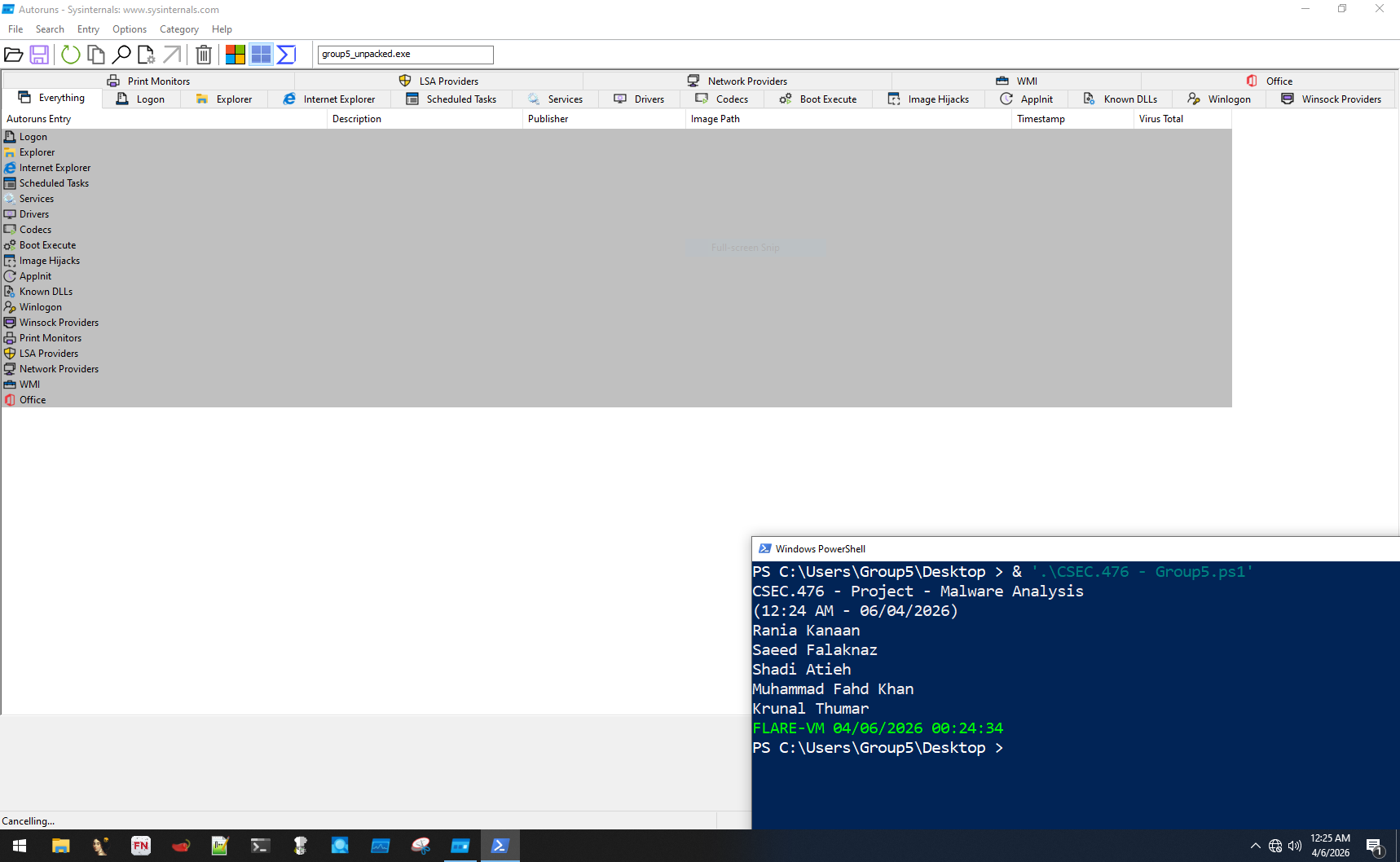Viewport: 1400px width, 862px height.
Task: Click the Timestamp column header
Action: tap(1041, 118)
